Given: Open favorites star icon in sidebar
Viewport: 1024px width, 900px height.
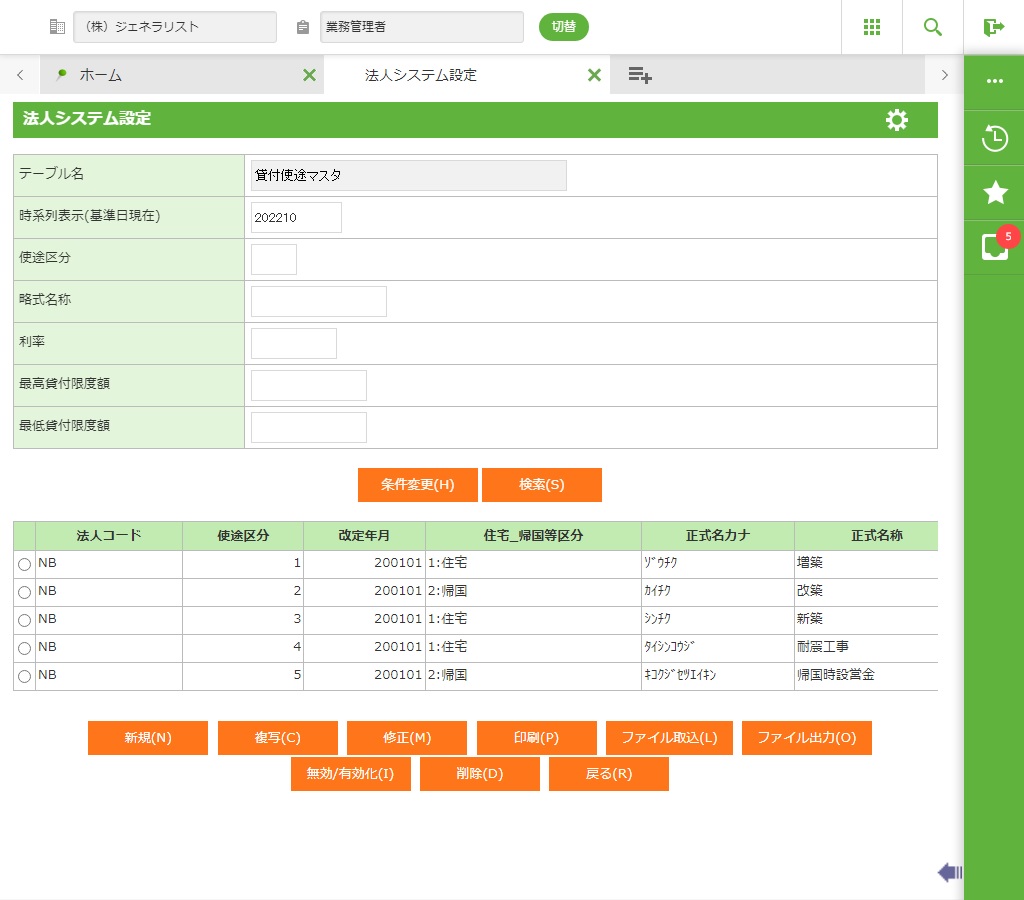Looking at the screenshot, I should pyautogui.click(x=994, y=193).
